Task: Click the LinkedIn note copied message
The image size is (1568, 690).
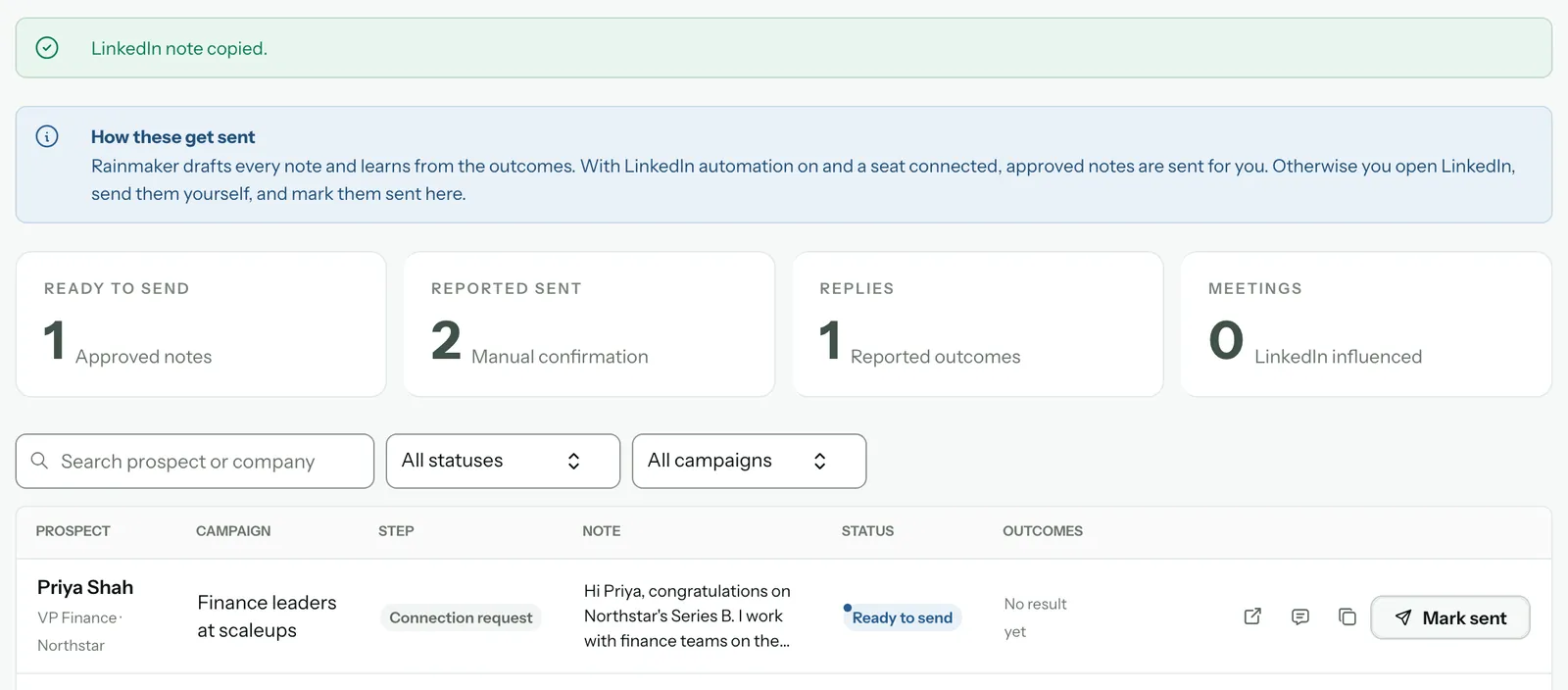Action: coord(179,48)
